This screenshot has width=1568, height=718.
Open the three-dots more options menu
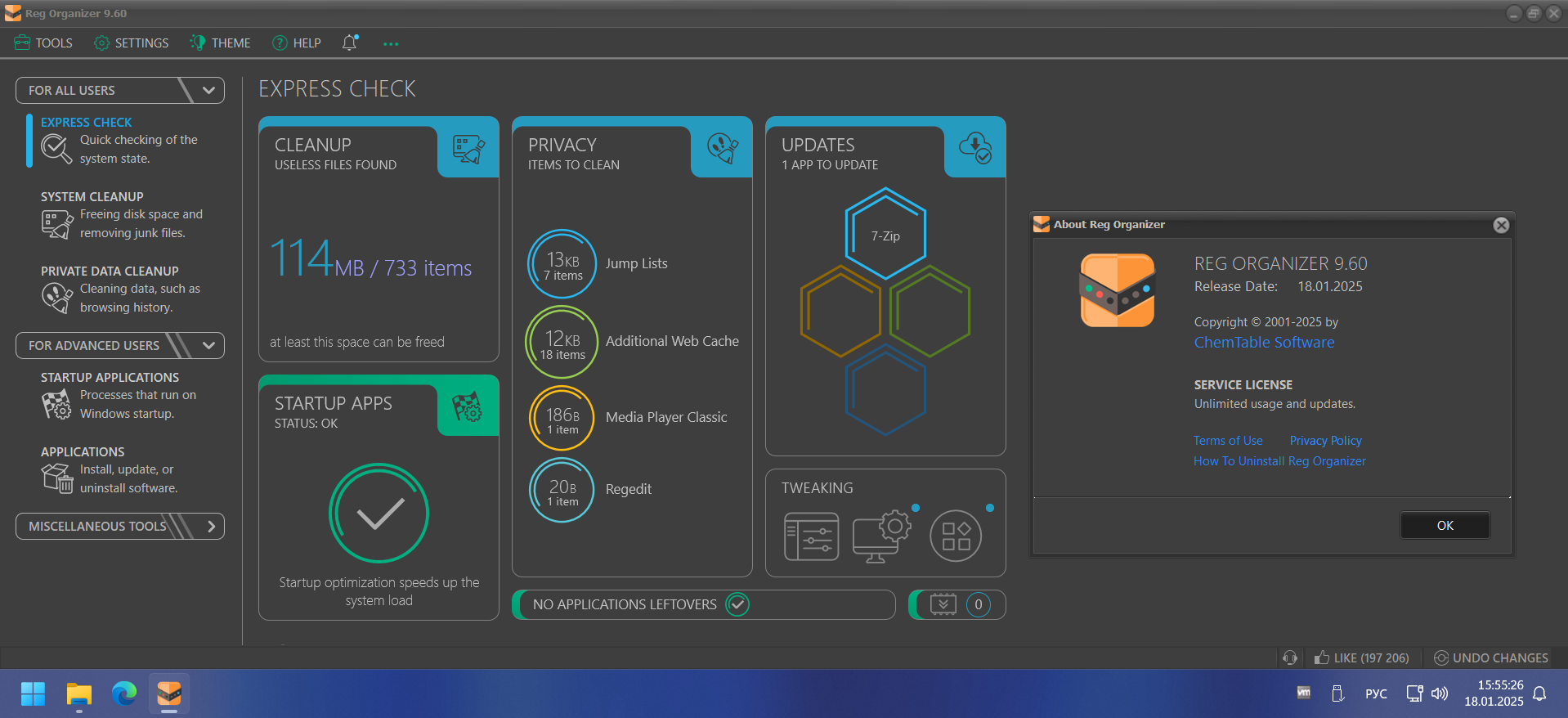(x=391, y=43)
